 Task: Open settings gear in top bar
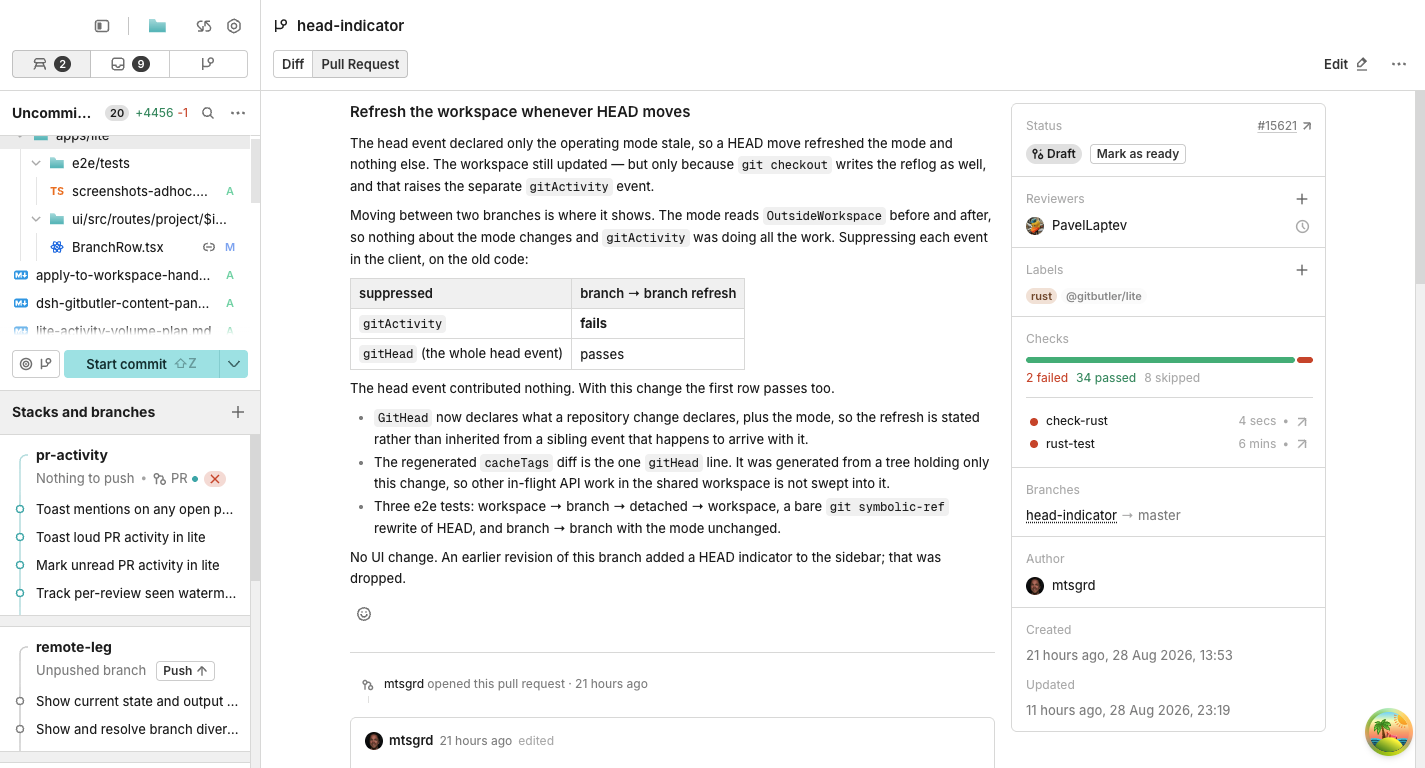click(234, 26)
